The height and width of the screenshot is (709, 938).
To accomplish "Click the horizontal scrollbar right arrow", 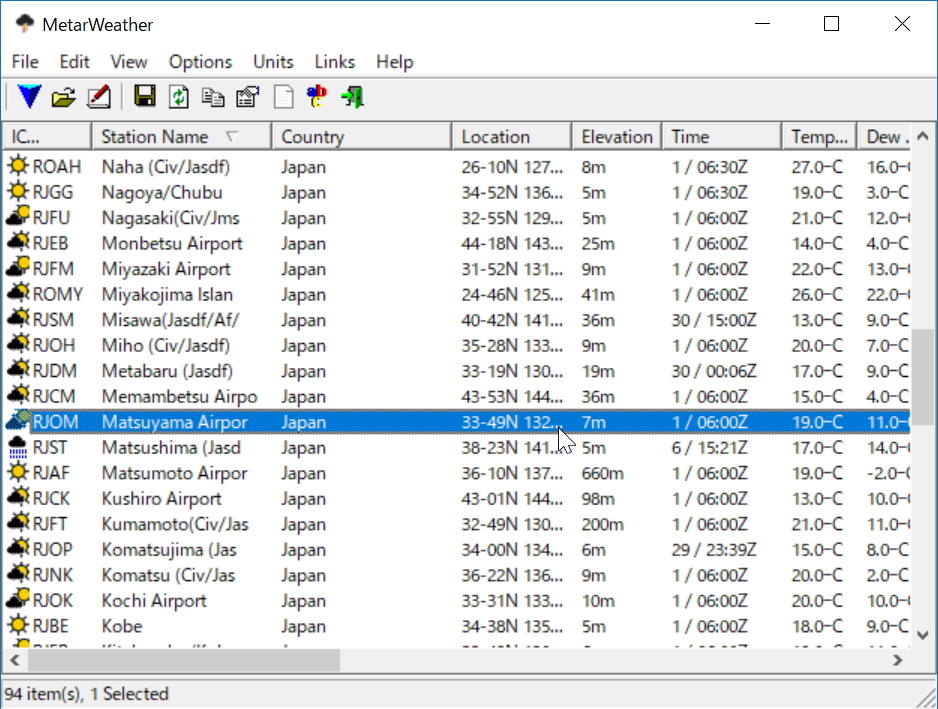I will click(x=897, y=660).
